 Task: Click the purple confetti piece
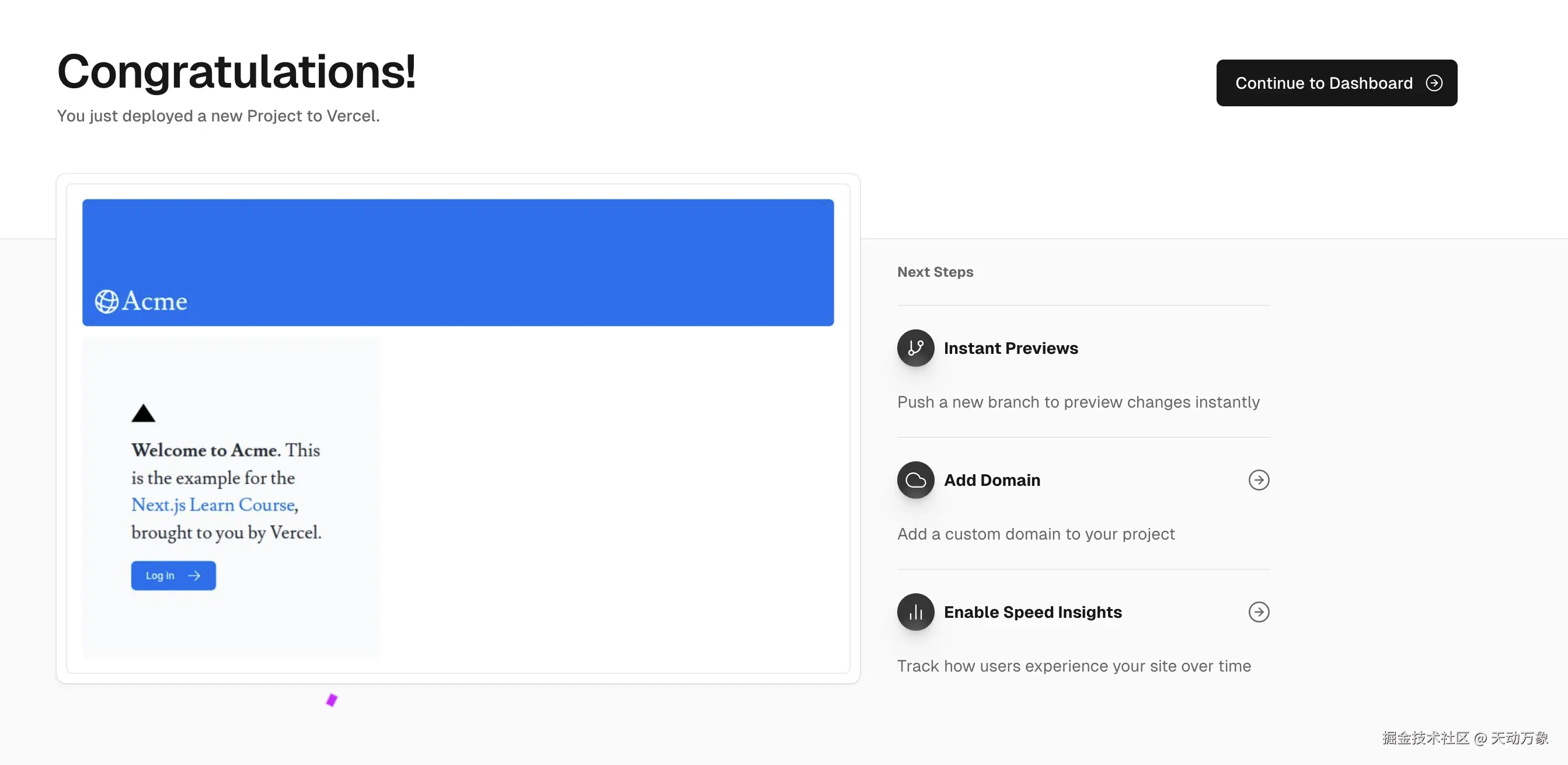pyautogui.click(x=332, y=700)
